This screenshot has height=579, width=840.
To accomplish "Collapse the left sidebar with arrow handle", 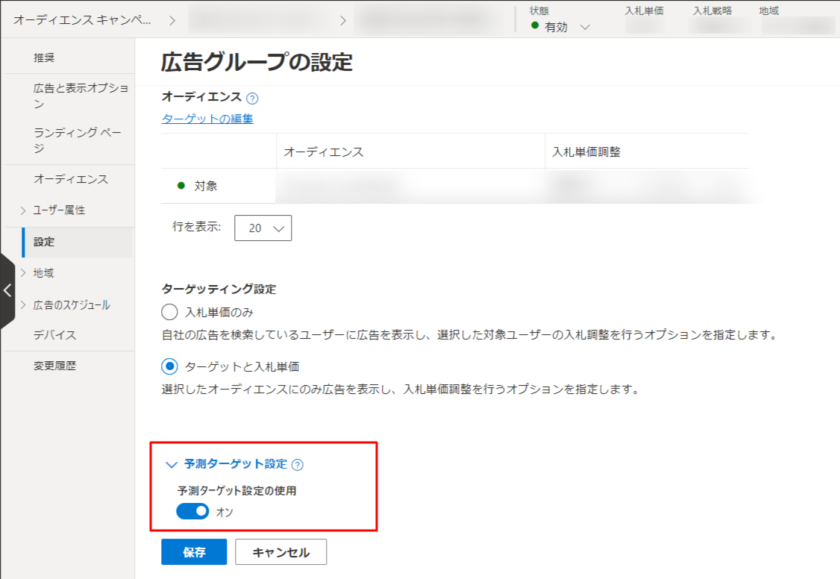I will coord(8,291).
